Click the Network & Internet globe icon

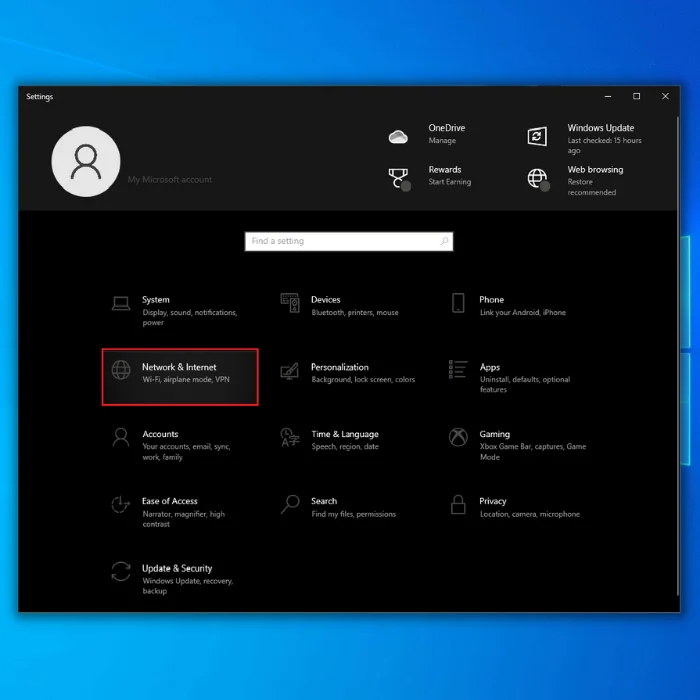[121, 370]
